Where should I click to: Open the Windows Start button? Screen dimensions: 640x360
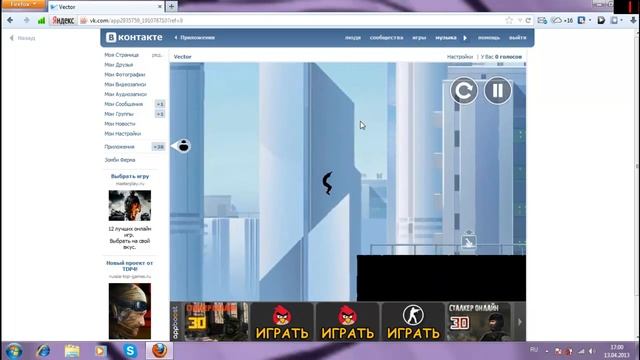pos(13,351)
